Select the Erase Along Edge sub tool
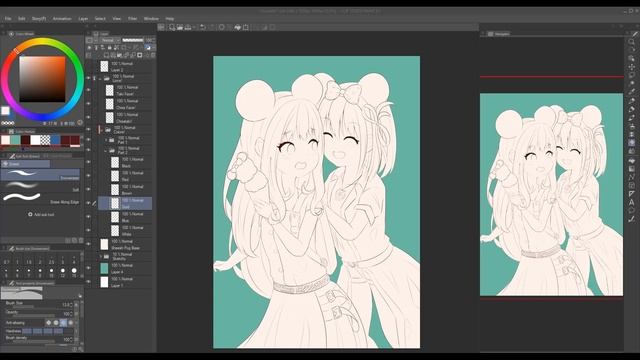This screenshot has height=360, width=640. point(41,199)
